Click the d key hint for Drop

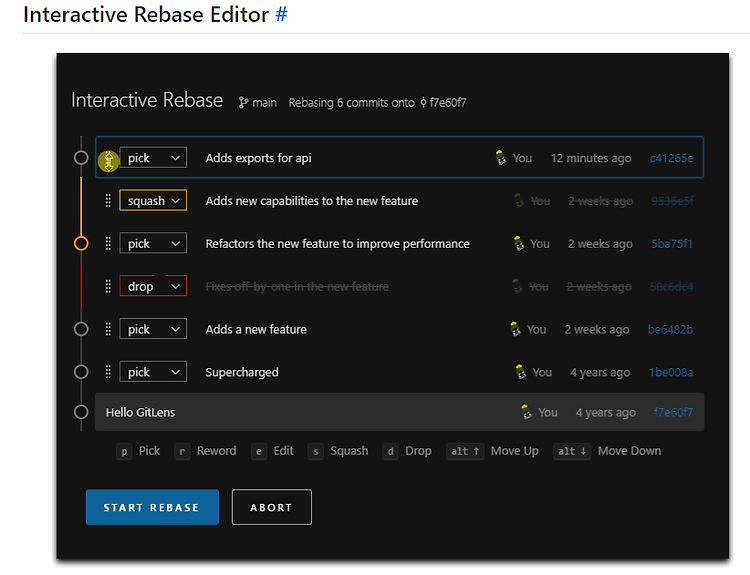pos(390,451)
